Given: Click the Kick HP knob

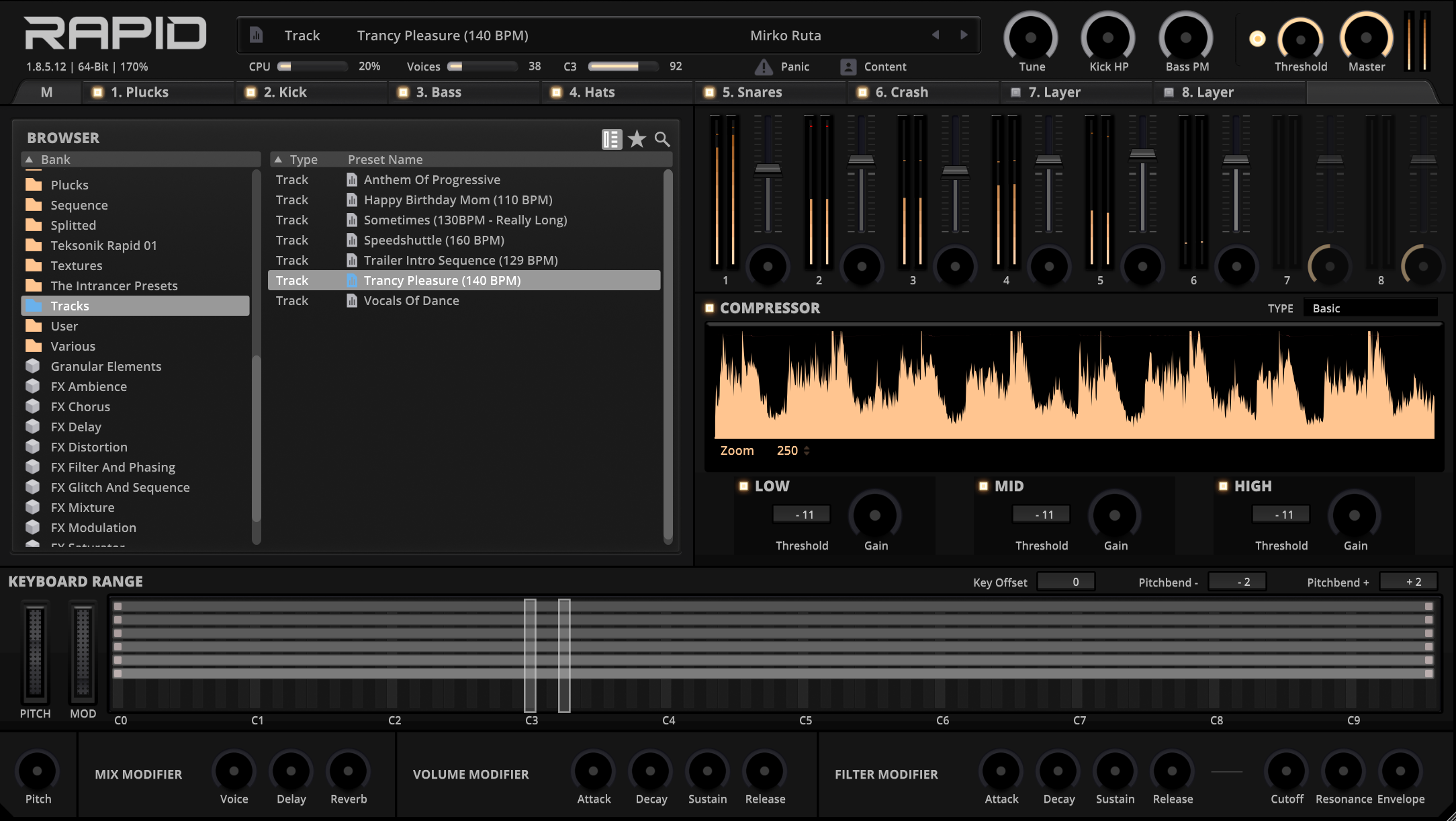Looking at the screenshot, I should [x=1108, y=37].
